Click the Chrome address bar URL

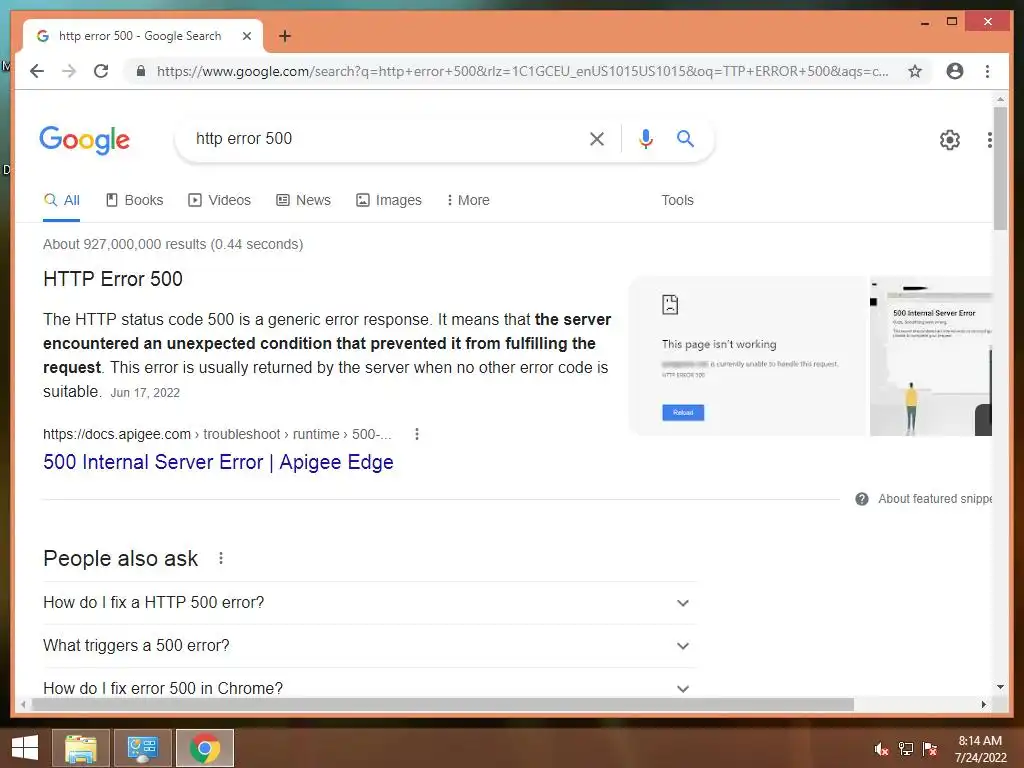pyautogui.click(x=522, y=71)
